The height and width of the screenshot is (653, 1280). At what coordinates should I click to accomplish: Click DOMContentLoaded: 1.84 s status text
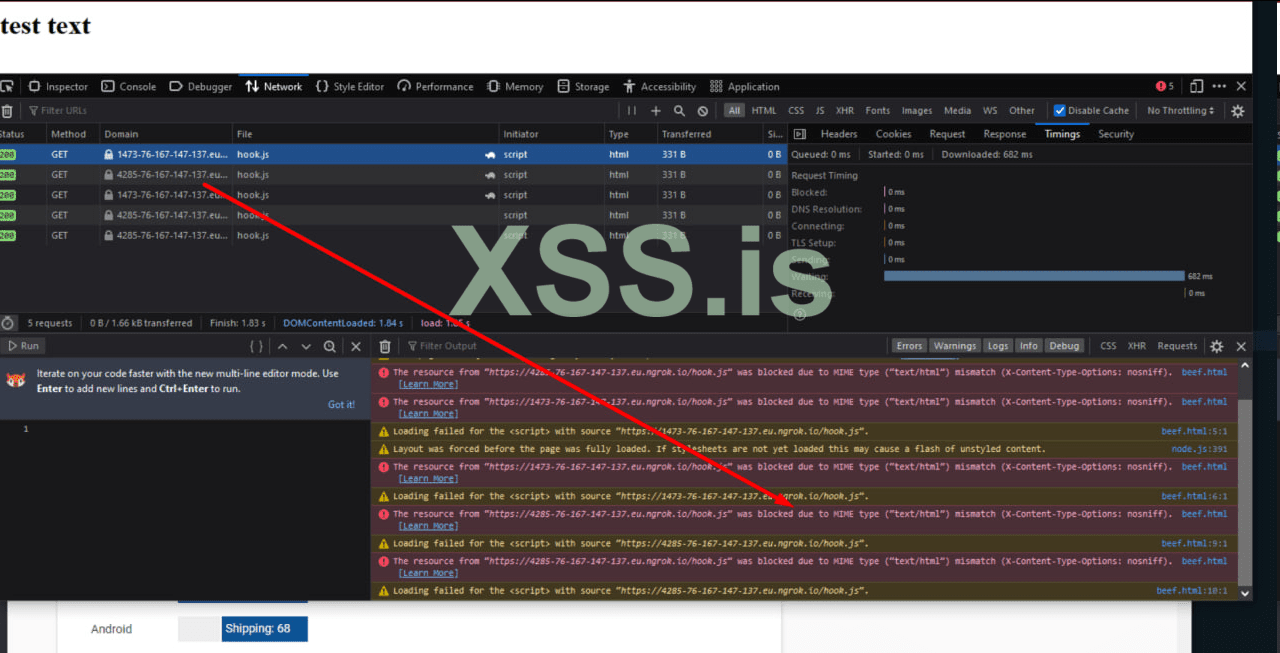(343, 323)
